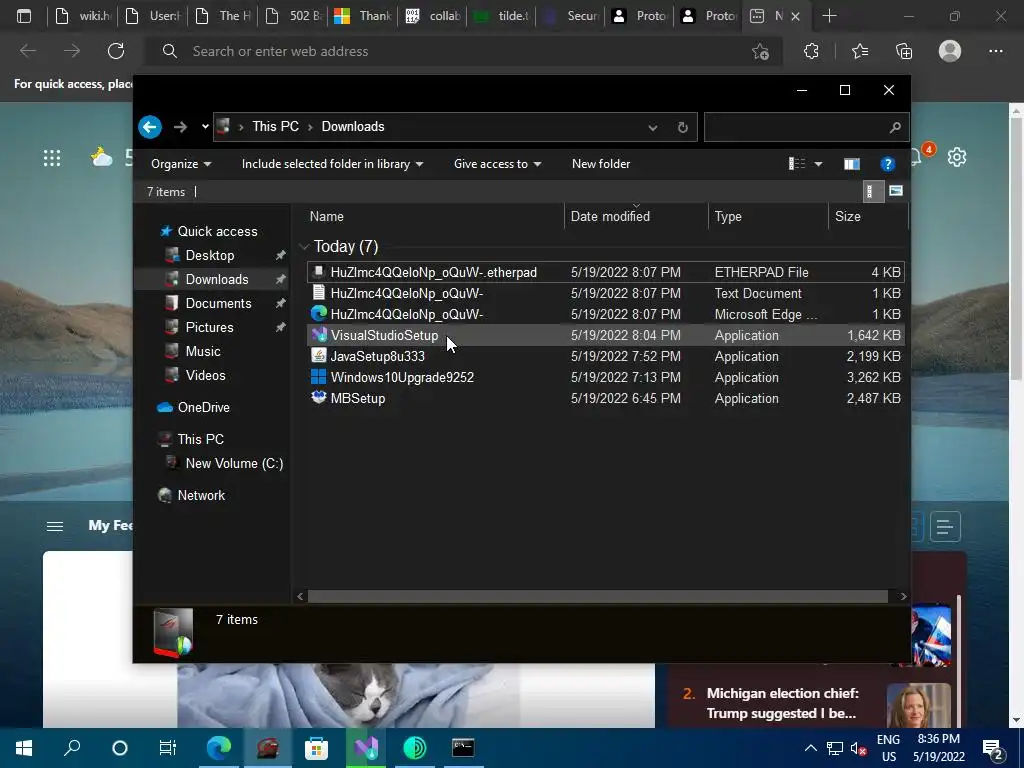
Task: Open Edge Collections icon
Action: [x=904, y=51]
